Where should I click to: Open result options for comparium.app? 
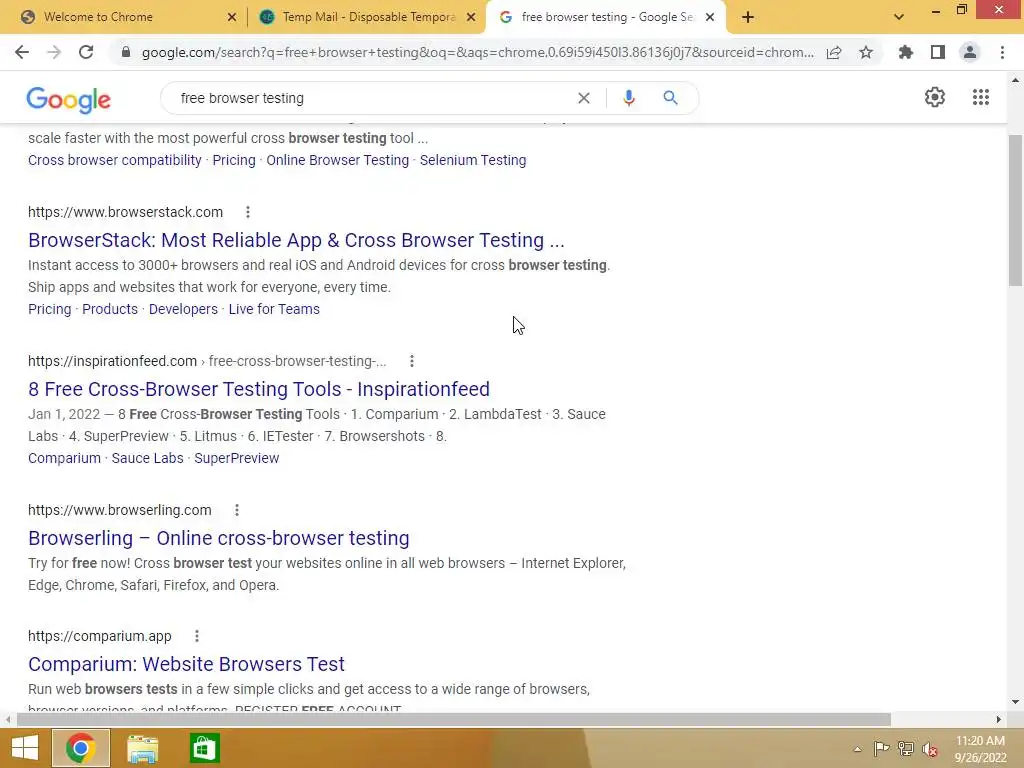[197, 636]
